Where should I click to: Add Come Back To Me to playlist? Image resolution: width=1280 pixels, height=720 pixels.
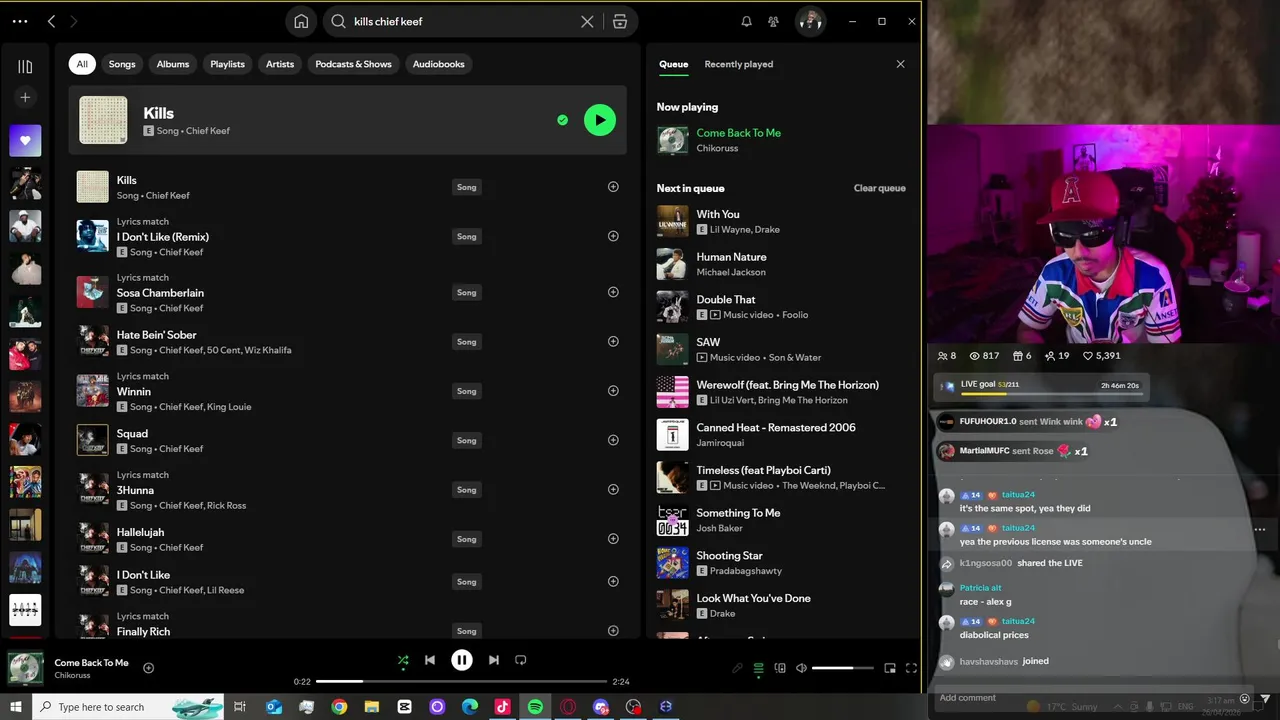(149, 668)
